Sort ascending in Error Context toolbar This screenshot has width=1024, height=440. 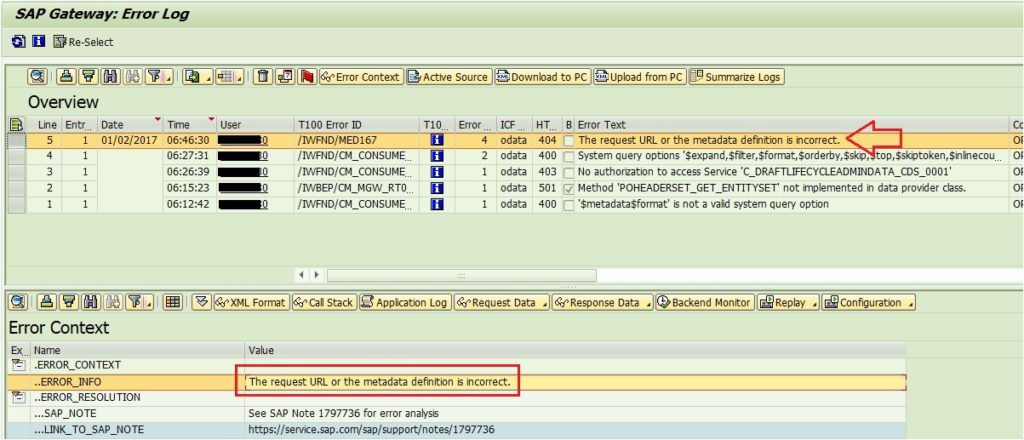click(46, 302)
